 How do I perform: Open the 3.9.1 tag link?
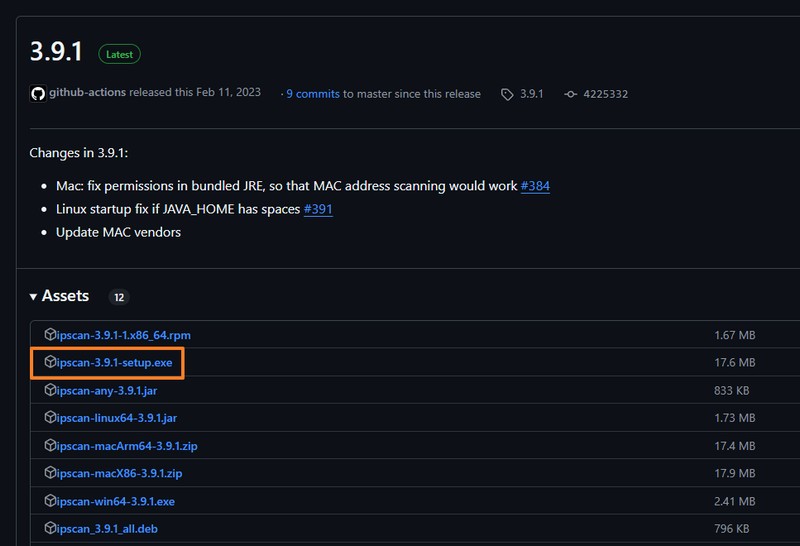[532, 94]
